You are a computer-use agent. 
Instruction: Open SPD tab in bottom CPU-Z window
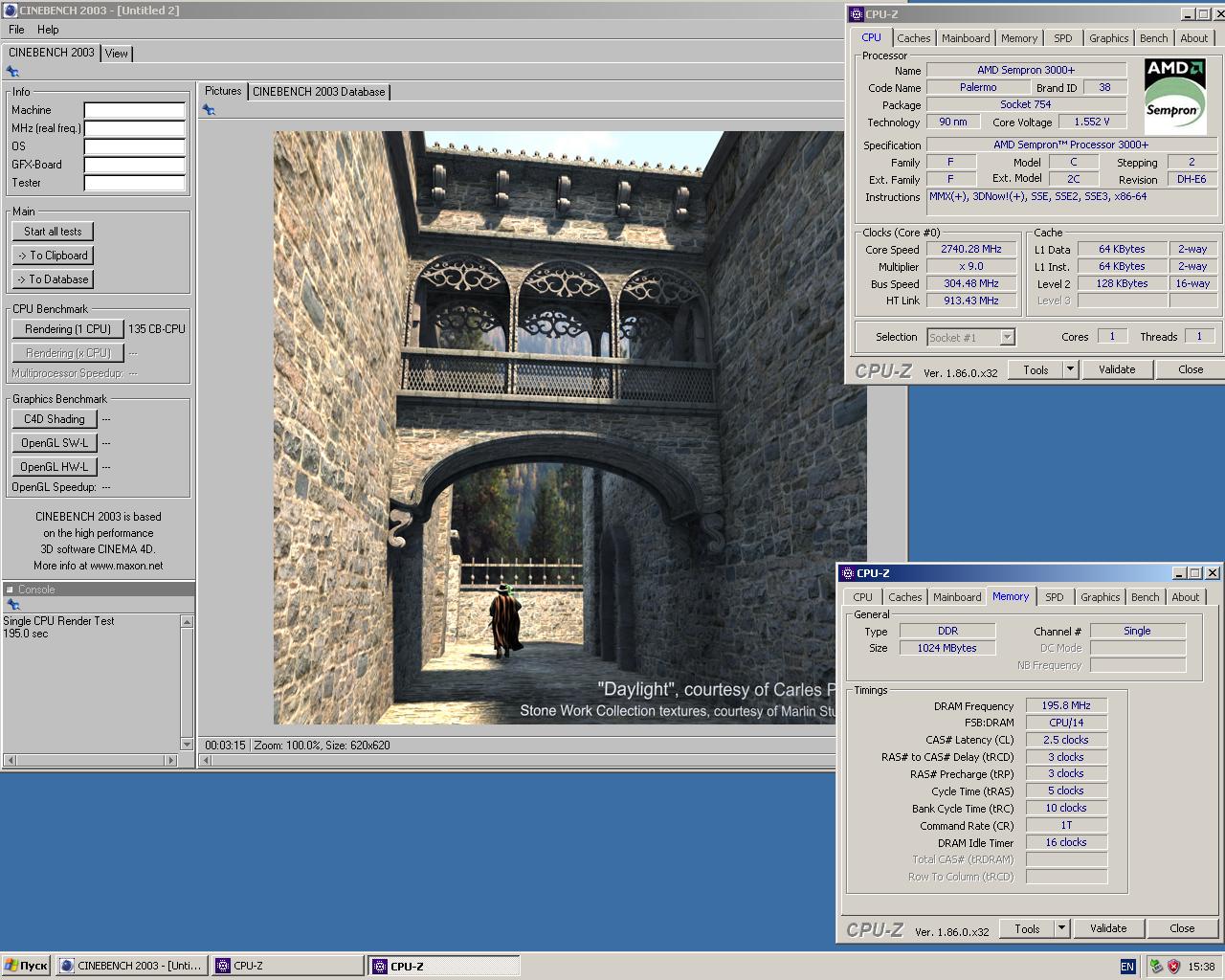pos(1055,597)
